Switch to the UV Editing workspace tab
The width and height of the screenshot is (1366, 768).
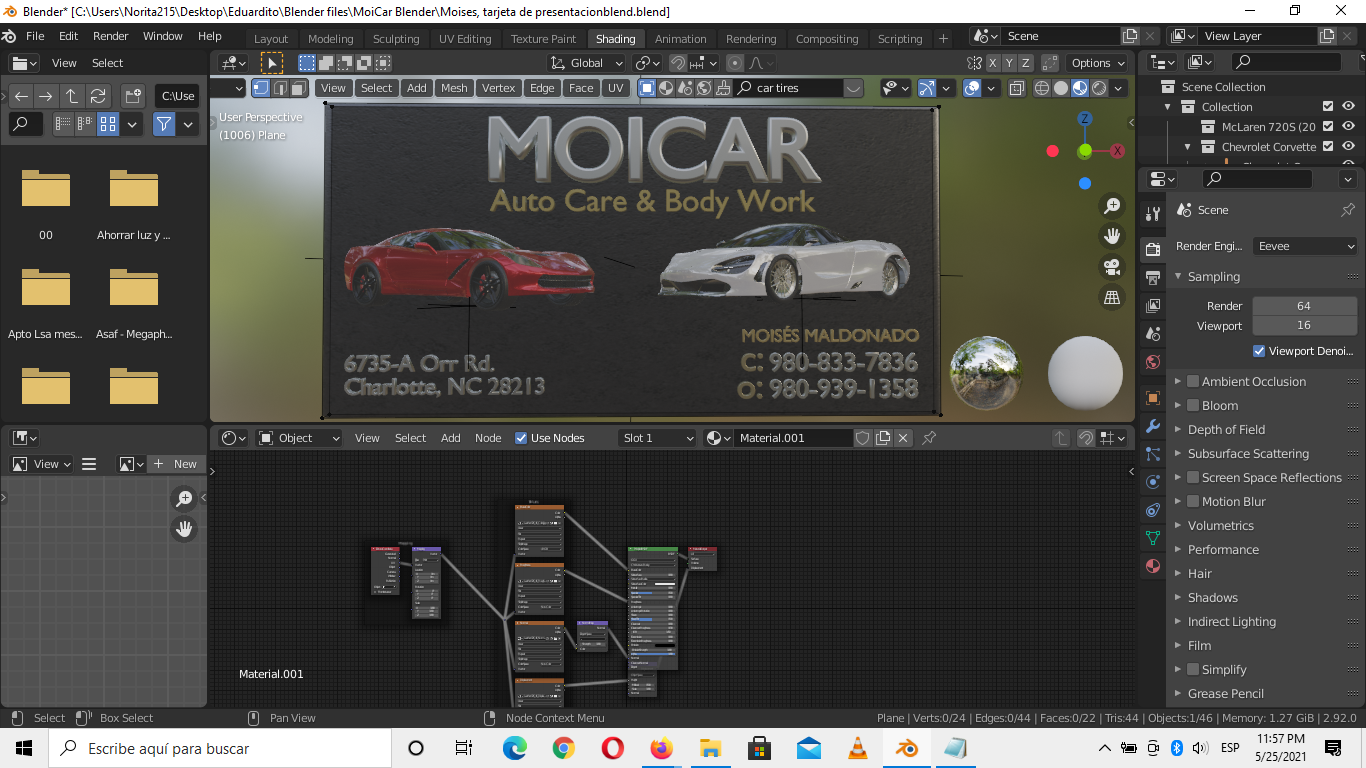click(465, 39)
